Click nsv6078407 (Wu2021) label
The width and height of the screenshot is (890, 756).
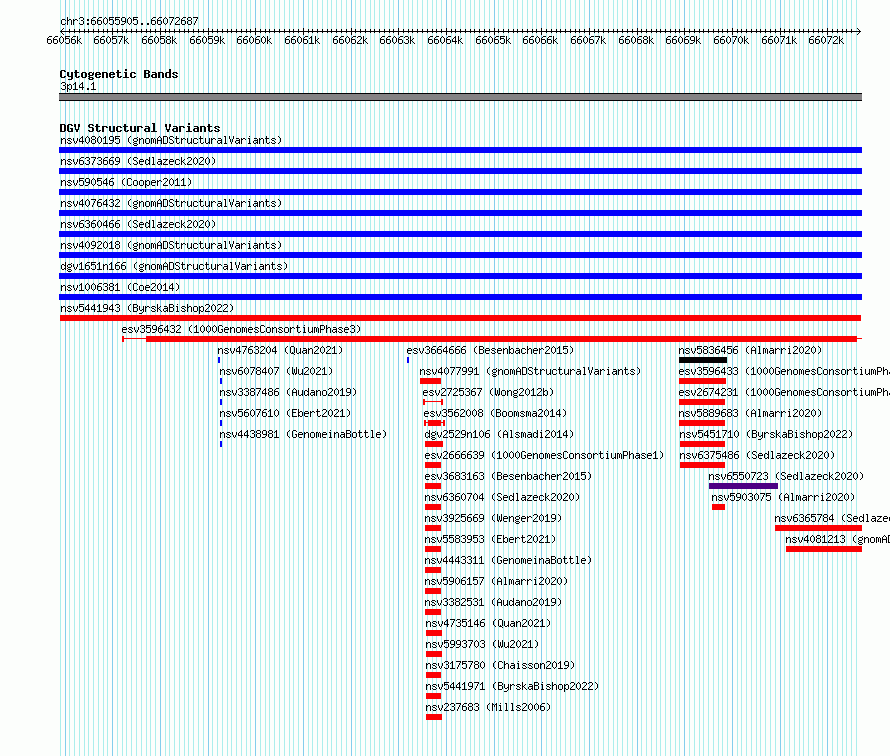(276, 371)
